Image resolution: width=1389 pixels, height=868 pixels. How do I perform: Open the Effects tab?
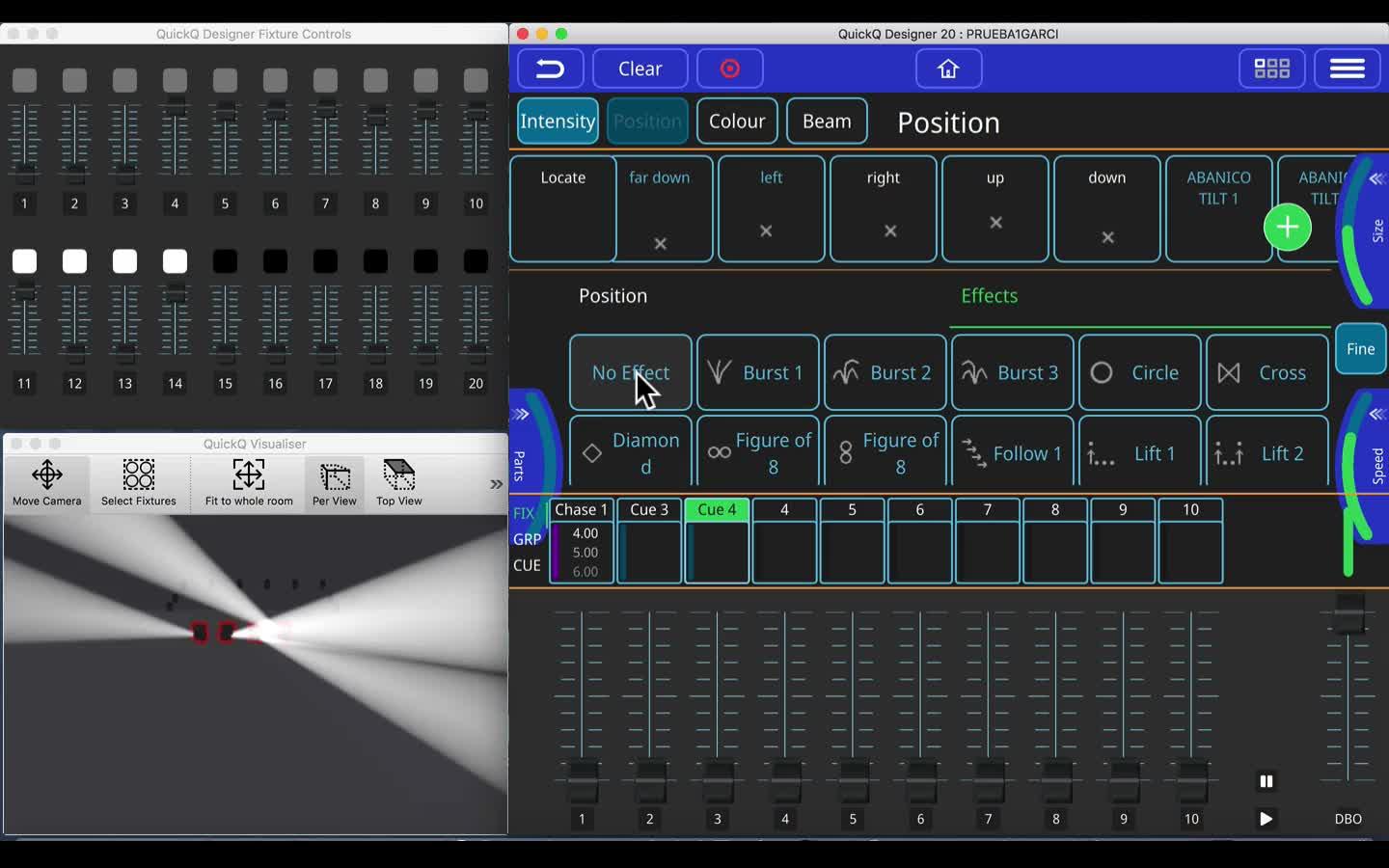click(x=989, y=296)
